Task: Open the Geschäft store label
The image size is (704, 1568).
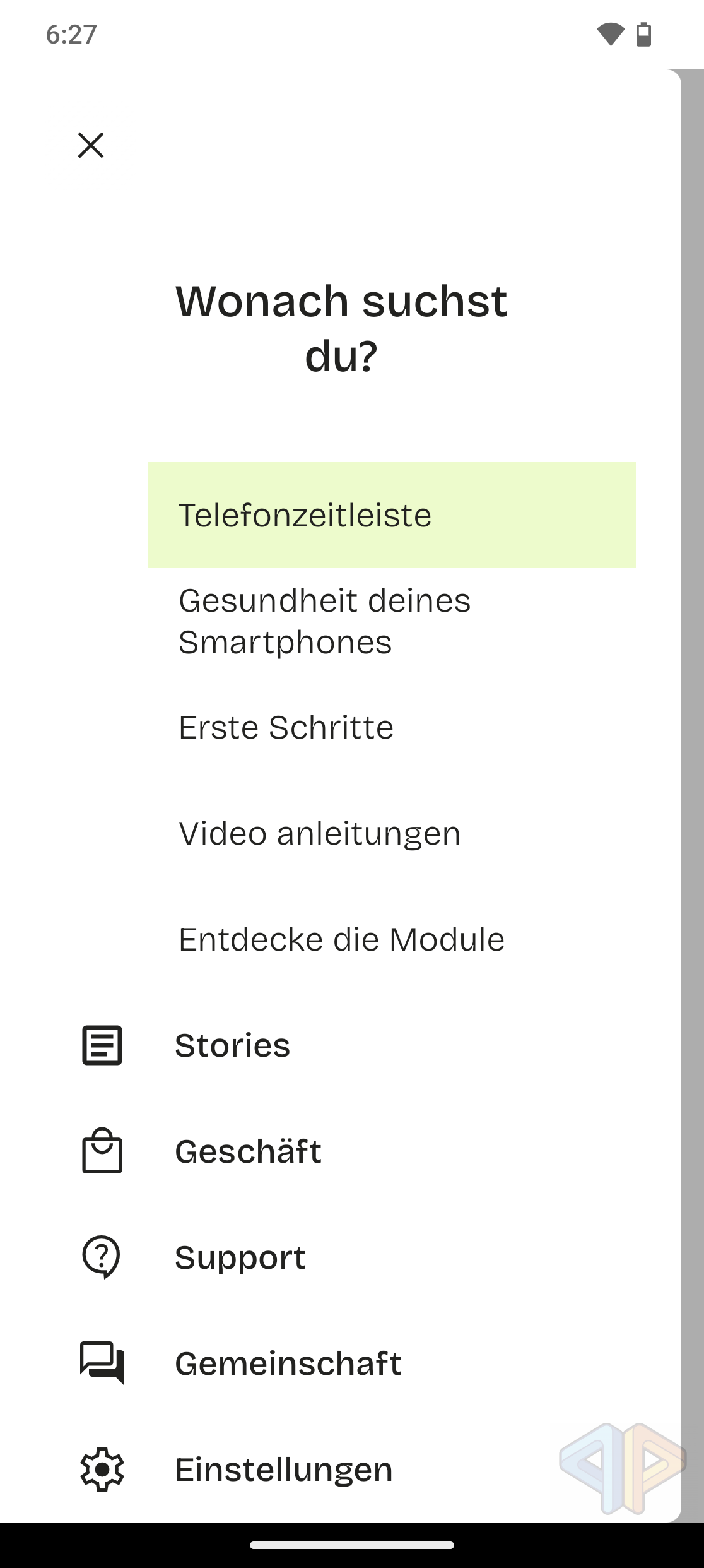Action: pyautogui.click(x=249, y=1151)
